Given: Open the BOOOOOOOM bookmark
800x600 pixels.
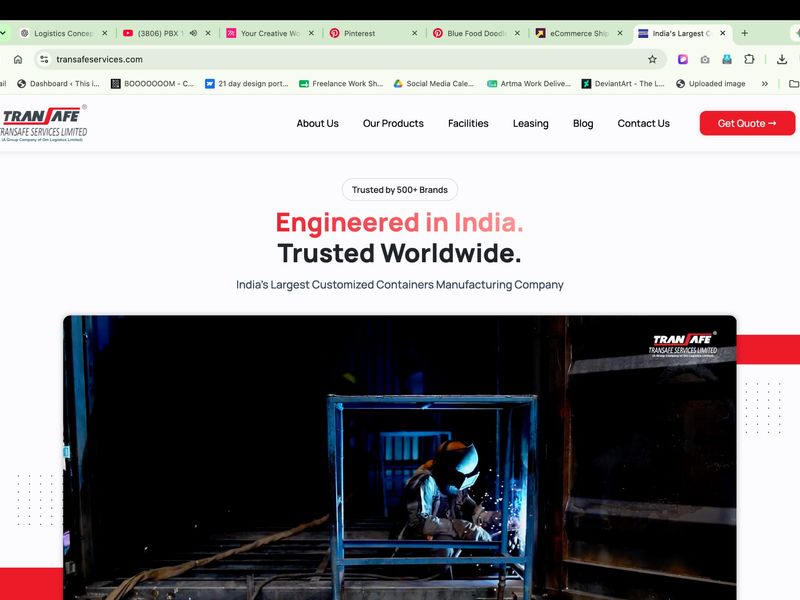Looking at the screenshot, I should point(153,84).
